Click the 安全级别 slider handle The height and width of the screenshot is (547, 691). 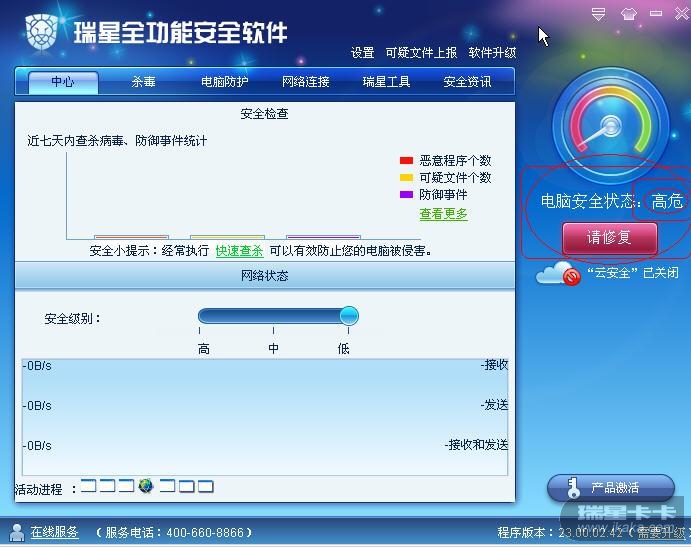coord(349,316)
